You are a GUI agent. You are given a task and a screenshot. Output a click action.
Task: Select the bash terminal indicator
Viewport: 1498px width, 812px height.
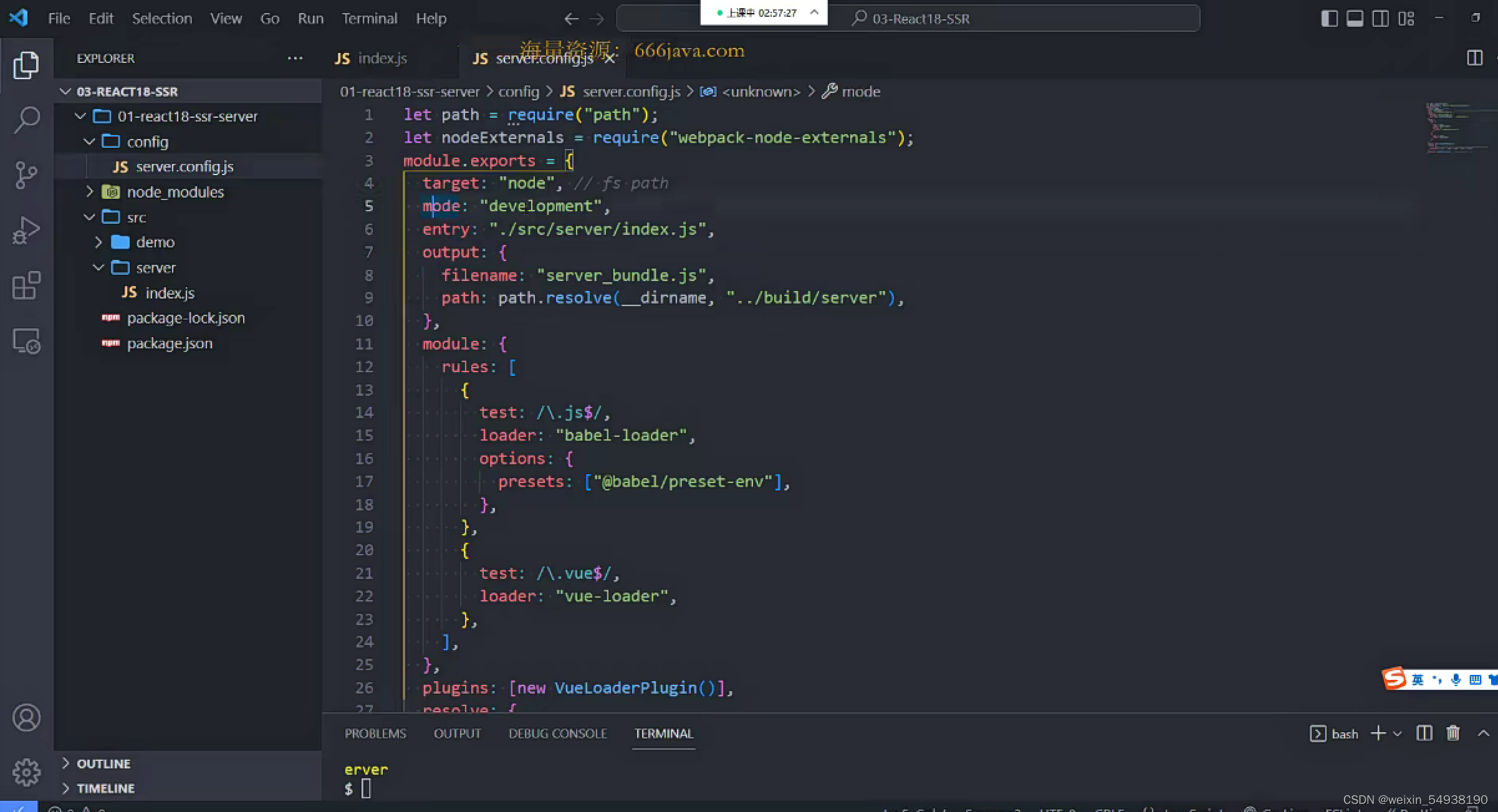[1334, 733]
